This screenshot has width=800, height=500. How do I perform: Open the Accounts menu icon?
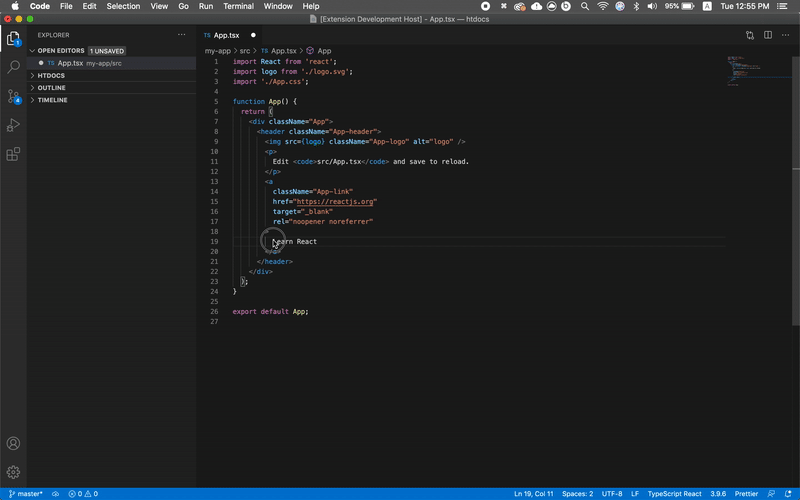pos(14,443)
